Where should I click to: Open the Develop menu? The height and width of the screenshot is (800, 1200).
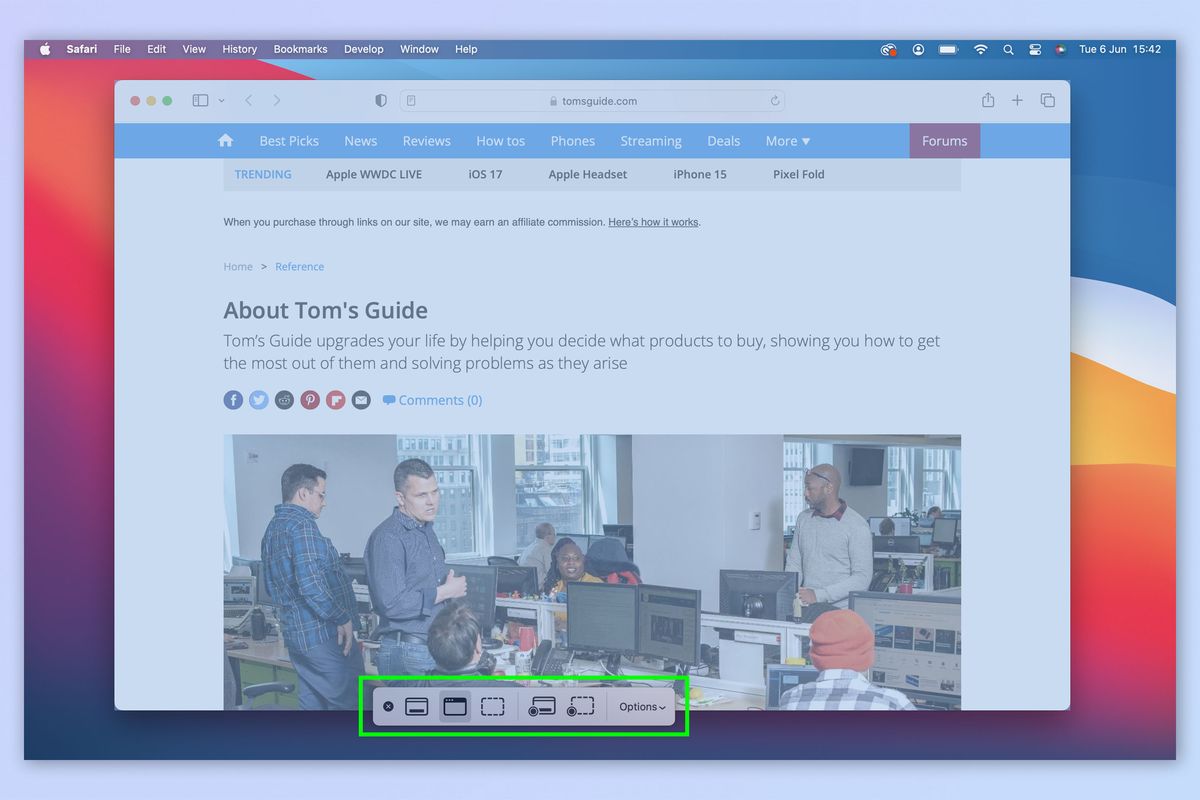click(363, 48)
